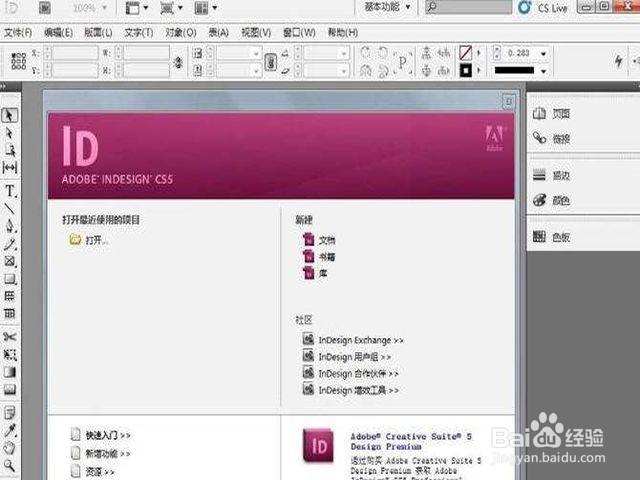Open the Swatches panel
This screenshot has width=640, height=480.
click(x=551, y=237)
